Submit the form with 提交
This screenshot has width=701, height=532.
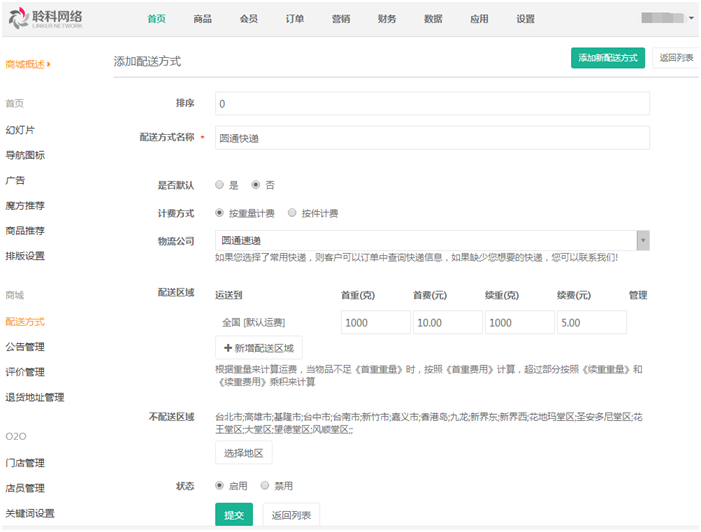tap(234, 515)
